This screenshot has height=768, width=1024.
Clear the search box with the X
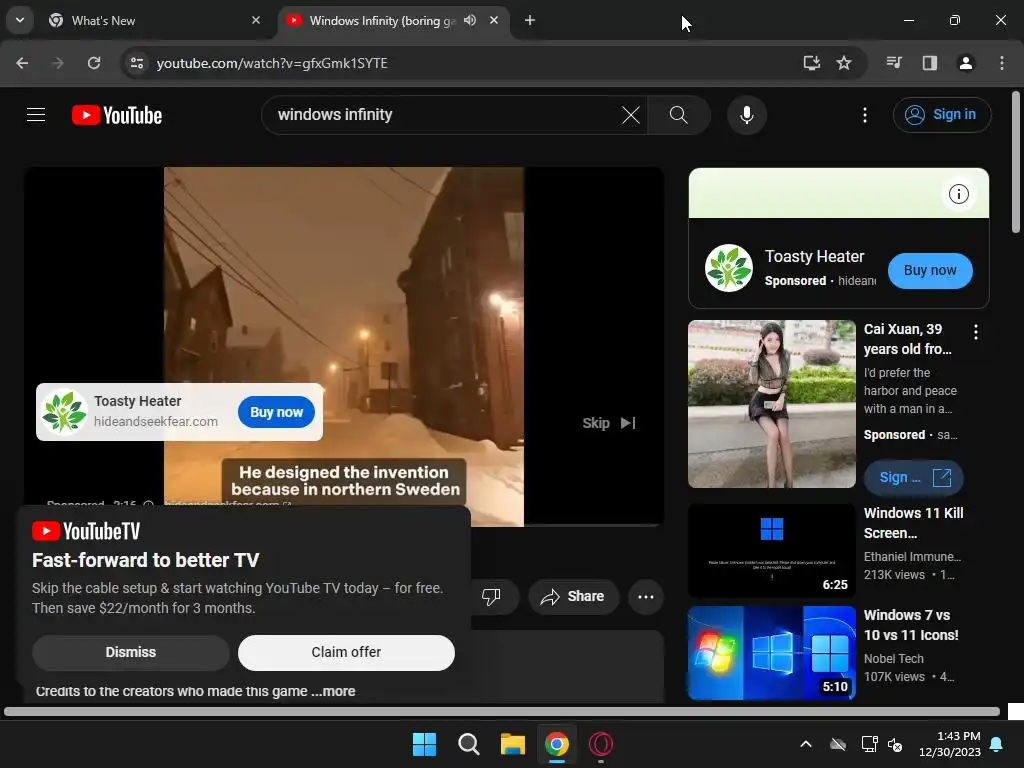[631, 116]
